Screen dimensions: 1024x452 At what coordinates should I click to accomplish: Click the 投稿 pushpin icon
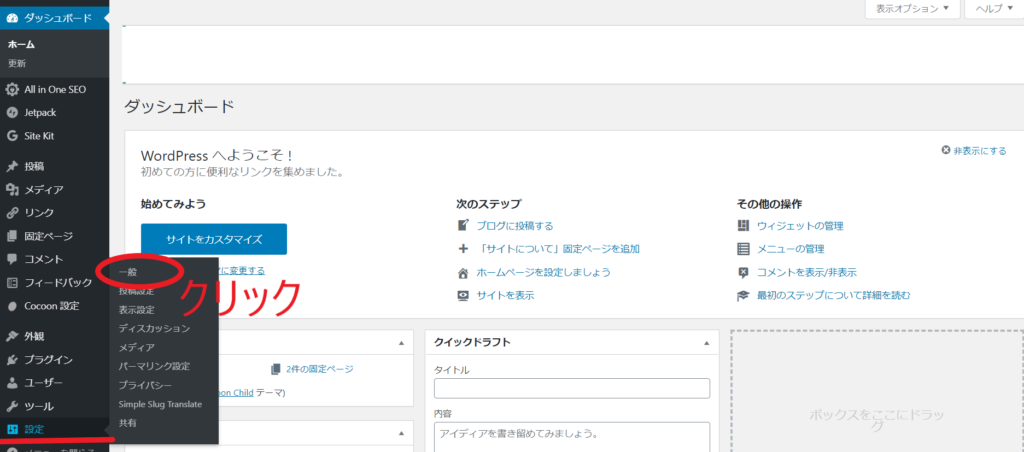click(x=12, y=167)
